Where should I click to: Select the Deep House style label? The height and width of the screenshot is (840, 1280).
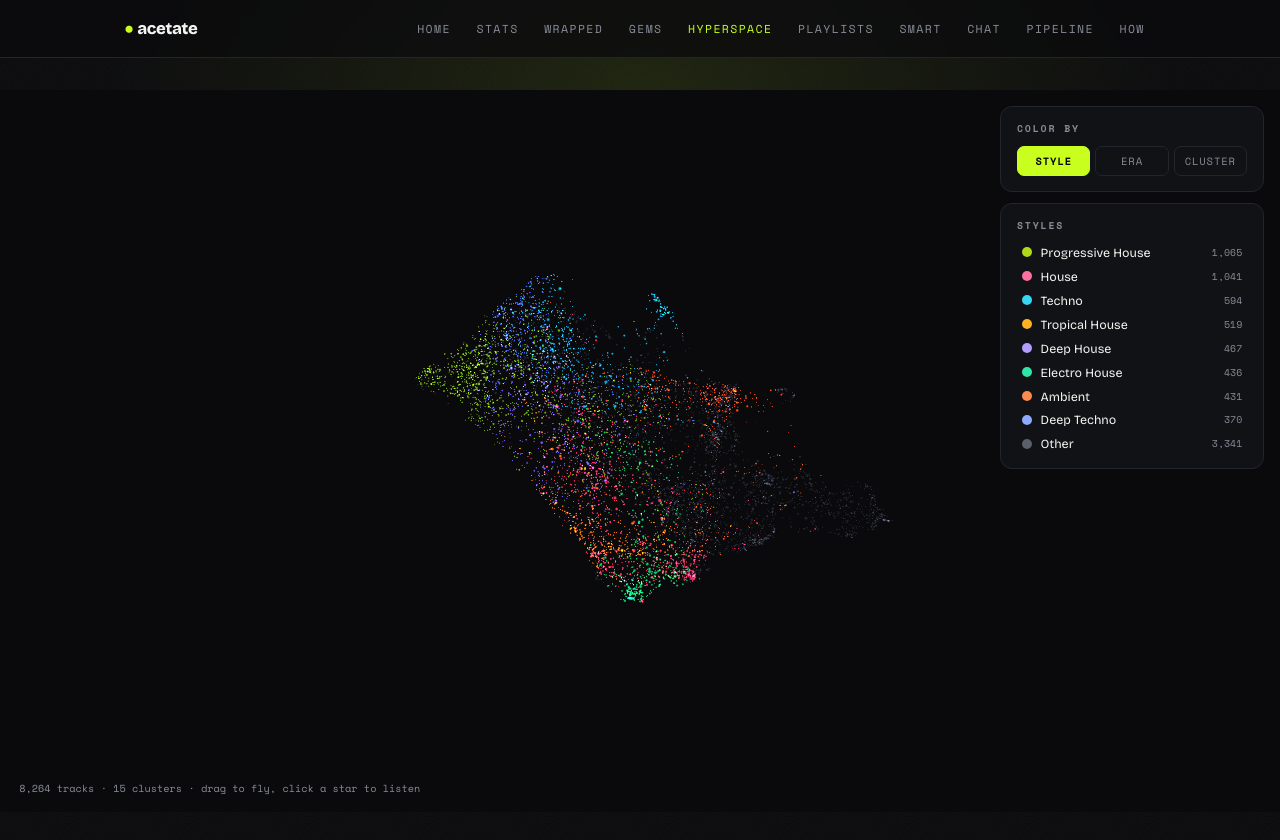pyautogui.click(x=1076, y=349)
